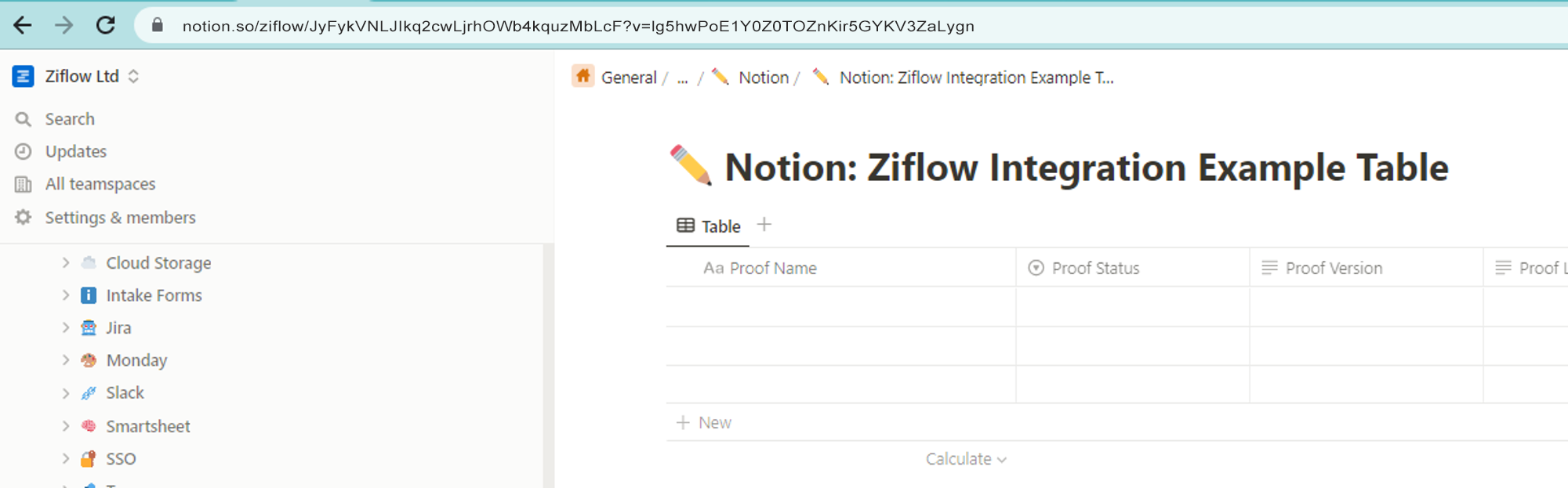Click the Smartsheet brain icon
This screenshot has width=1568, height=488.
89,426
